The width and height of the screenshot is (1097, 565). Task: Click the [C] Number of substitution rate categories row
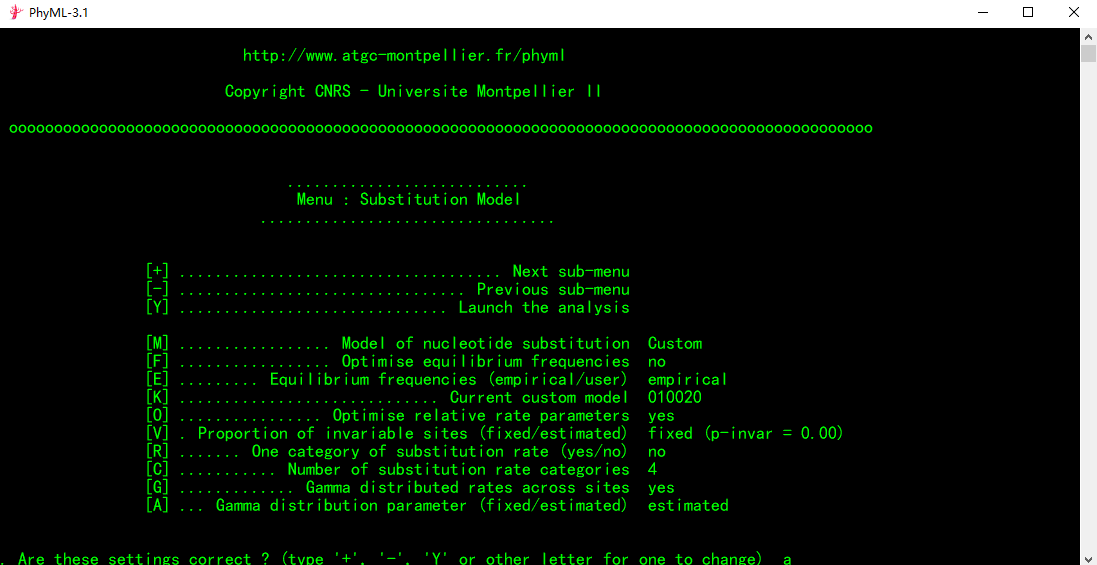click(x=402, y=469)
